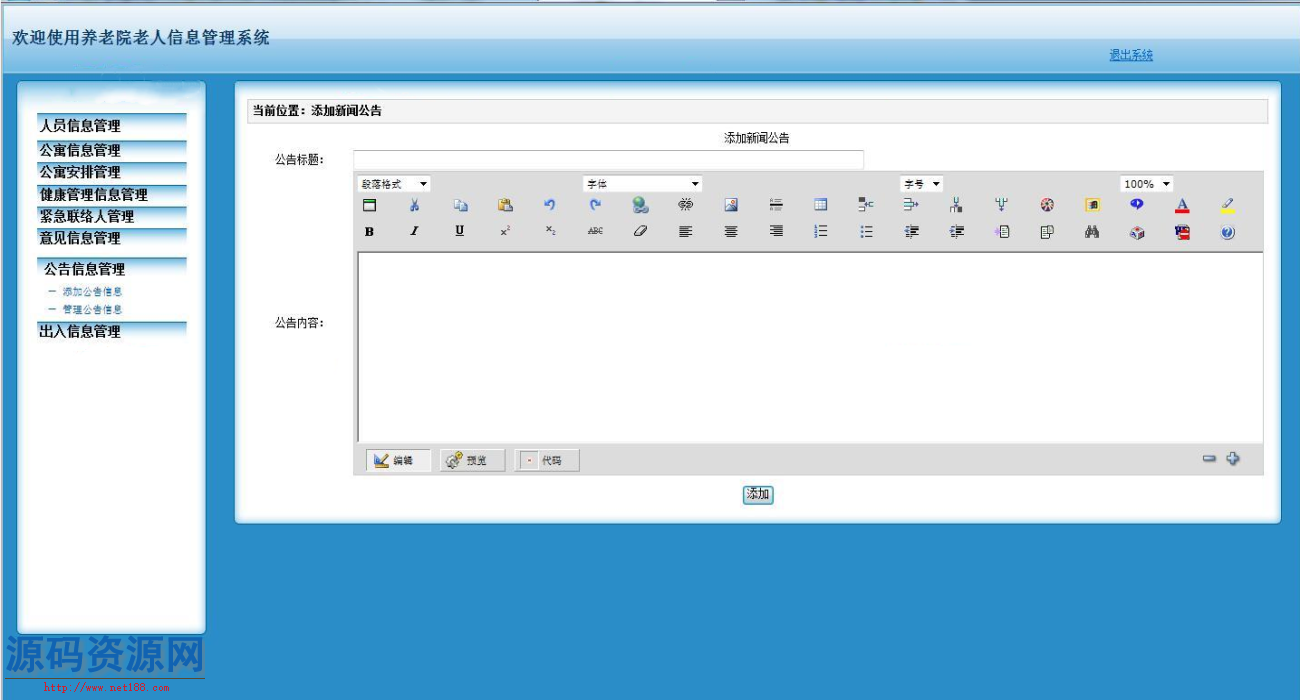Viewport: 1300px width, 700px height.
Task: Enlarge the editor area with the plus icon
Action: tap(1233, 459)
